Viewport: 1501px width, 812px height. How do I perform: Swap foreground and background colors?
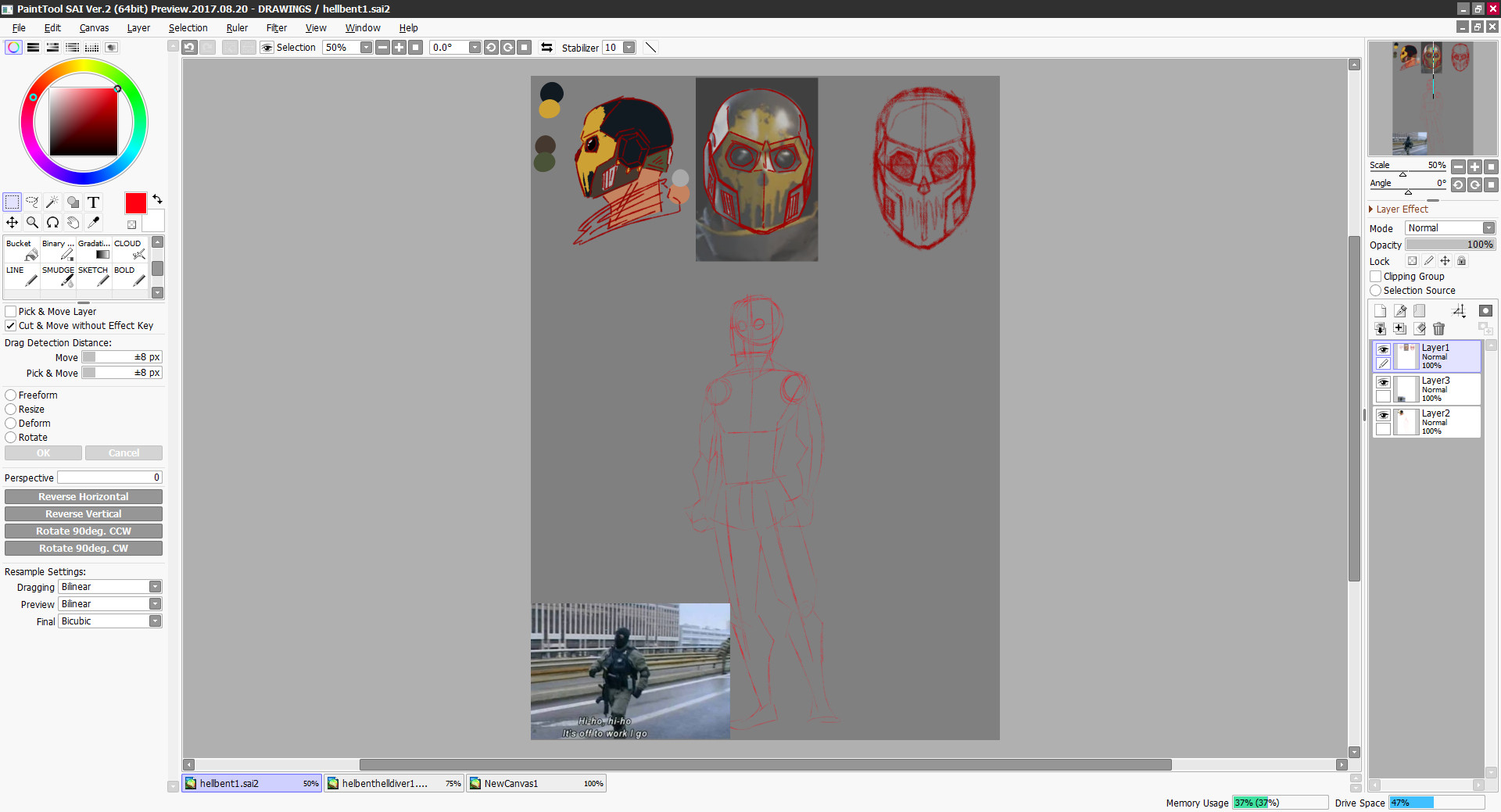click(157, 199)
